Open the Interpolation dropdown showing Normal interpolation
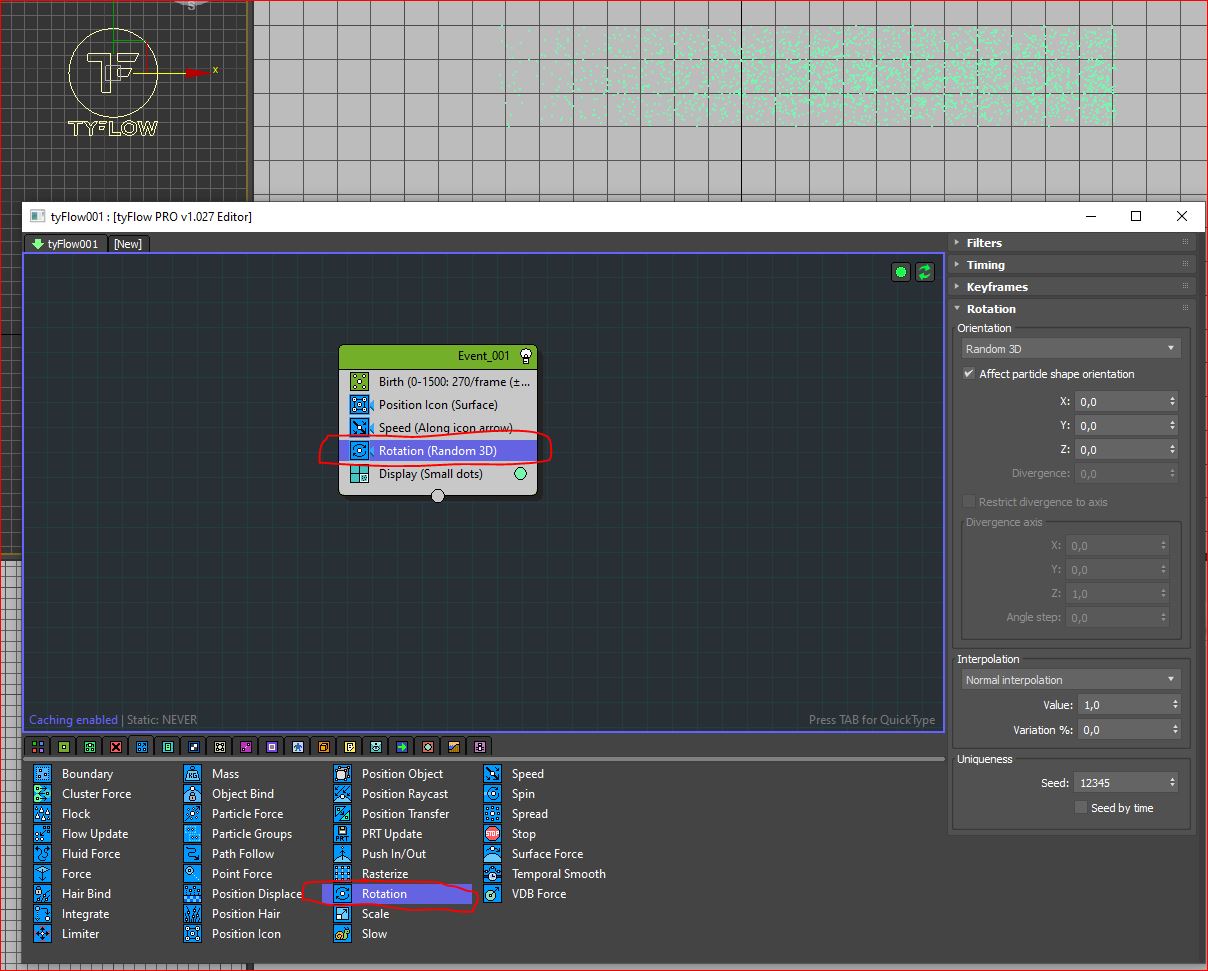 pyautogui.click(x=1071, y=680)
